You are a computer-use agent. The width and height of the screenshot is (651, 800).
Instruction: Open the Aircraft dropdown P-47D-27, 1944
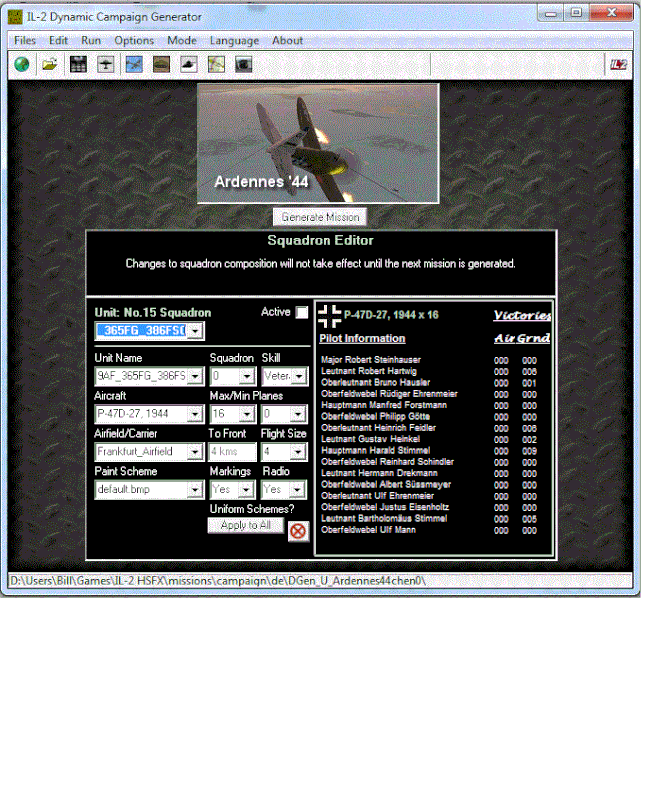(x=195, y=414)
